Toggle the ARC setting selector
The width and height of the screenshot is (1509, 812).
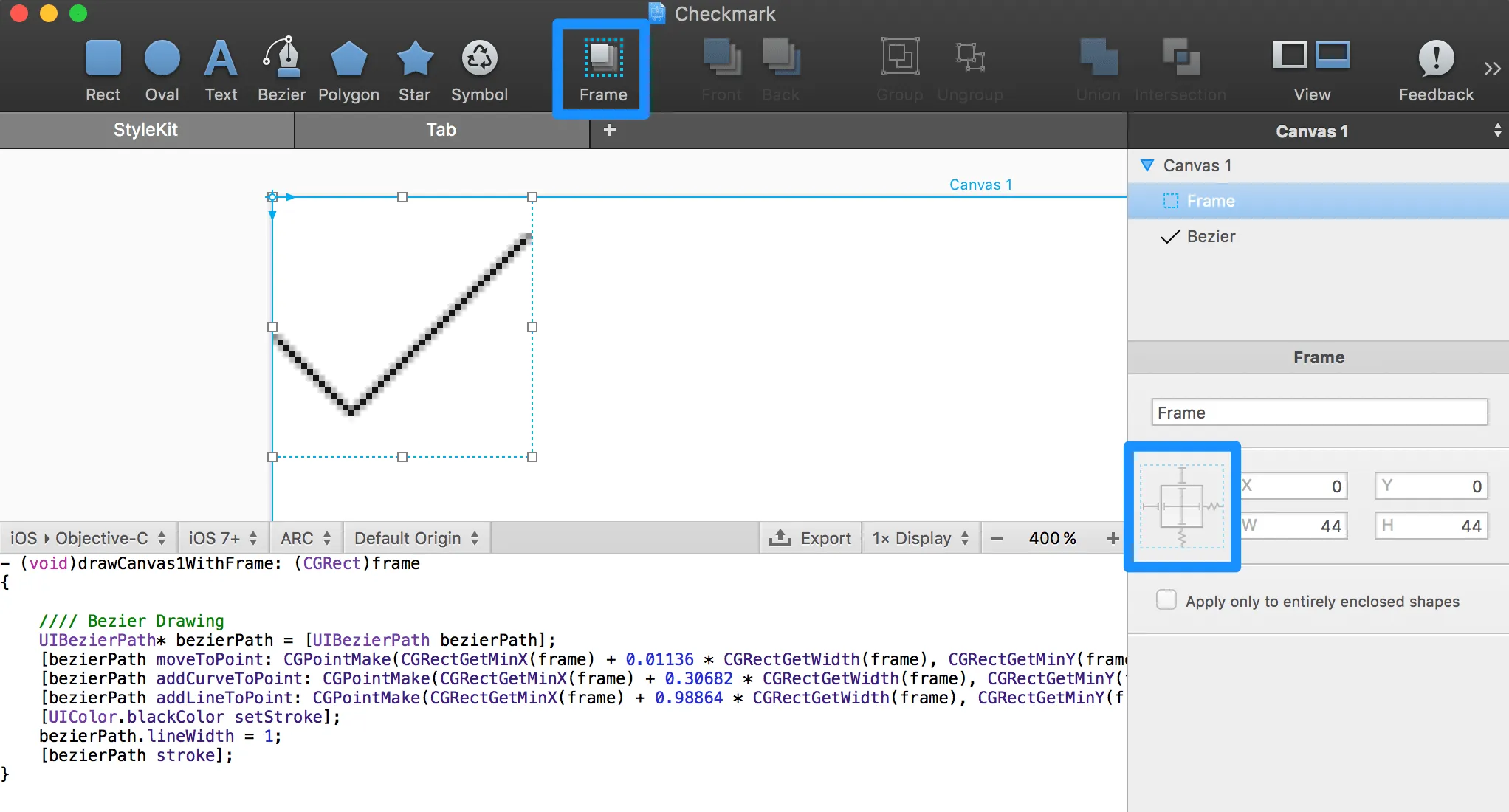coord(305,537)
